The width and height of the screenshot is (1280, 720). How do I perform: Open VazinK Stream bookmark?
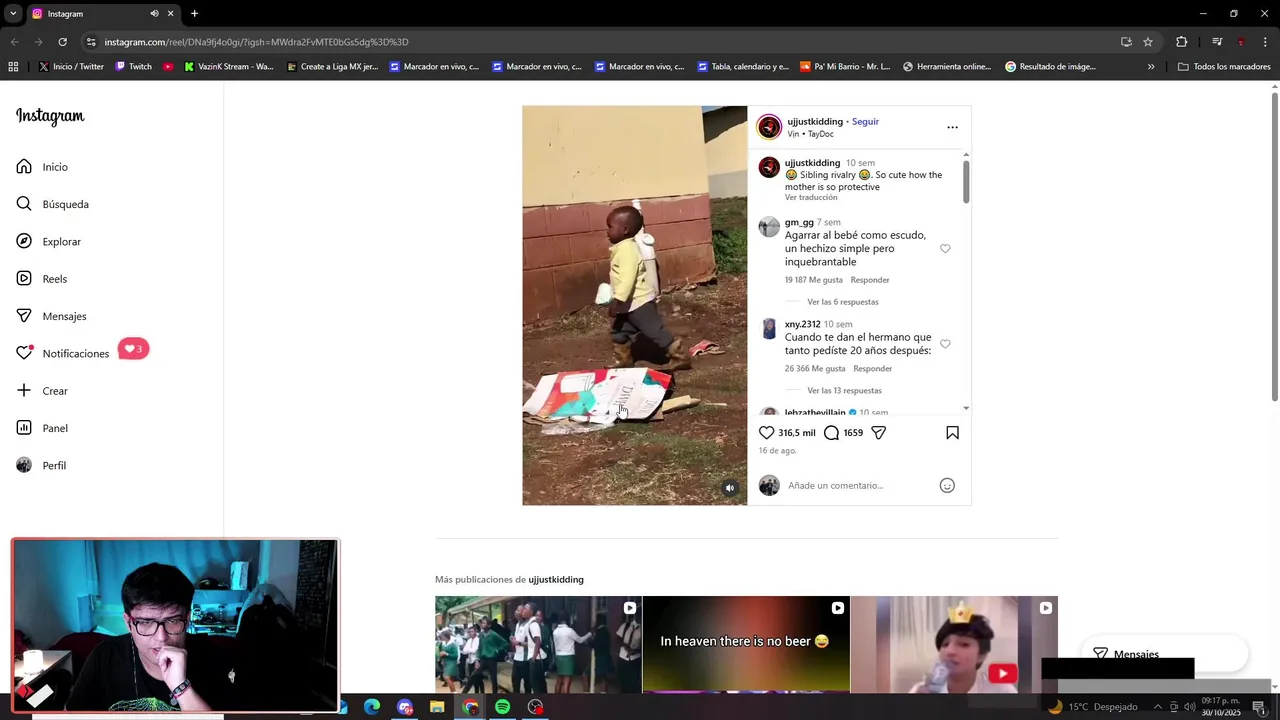click(229, 67)
